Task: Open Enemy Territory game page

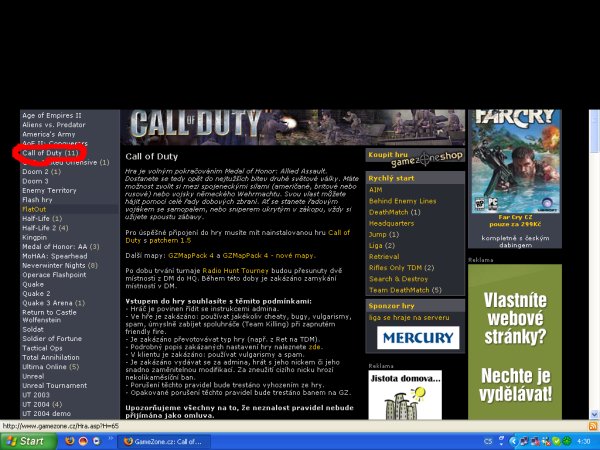Action: pyautogui.click(x=49, y=191)
